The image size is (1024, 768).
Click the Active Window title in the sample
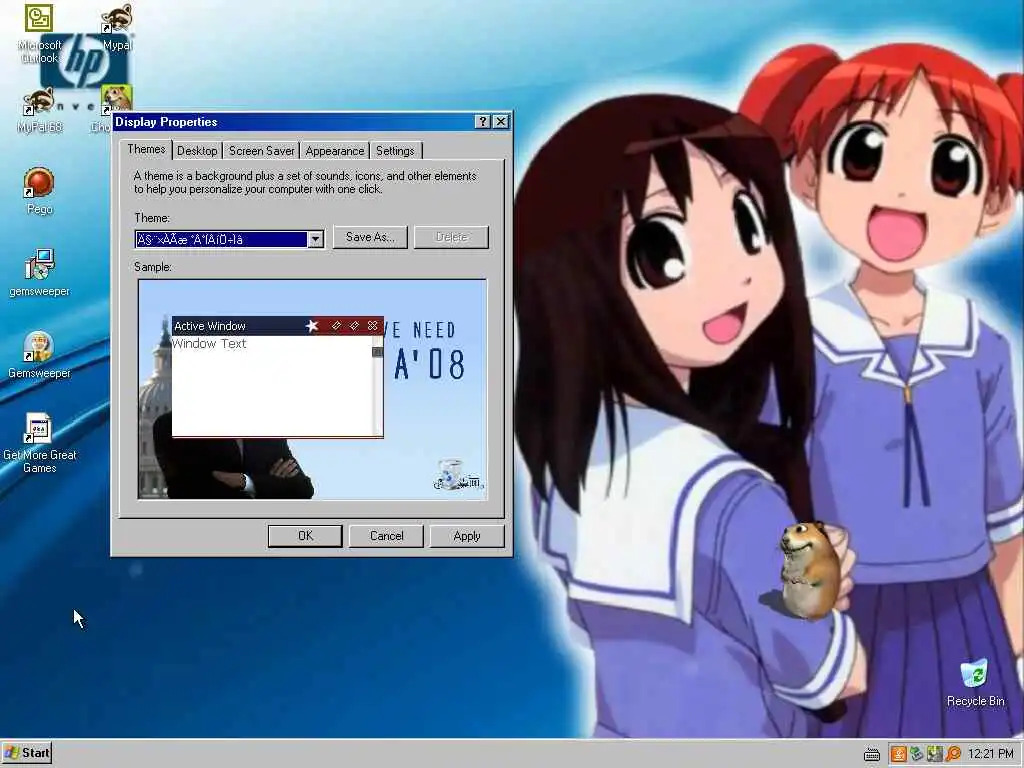pyautogui.click(x=210, y=326)
